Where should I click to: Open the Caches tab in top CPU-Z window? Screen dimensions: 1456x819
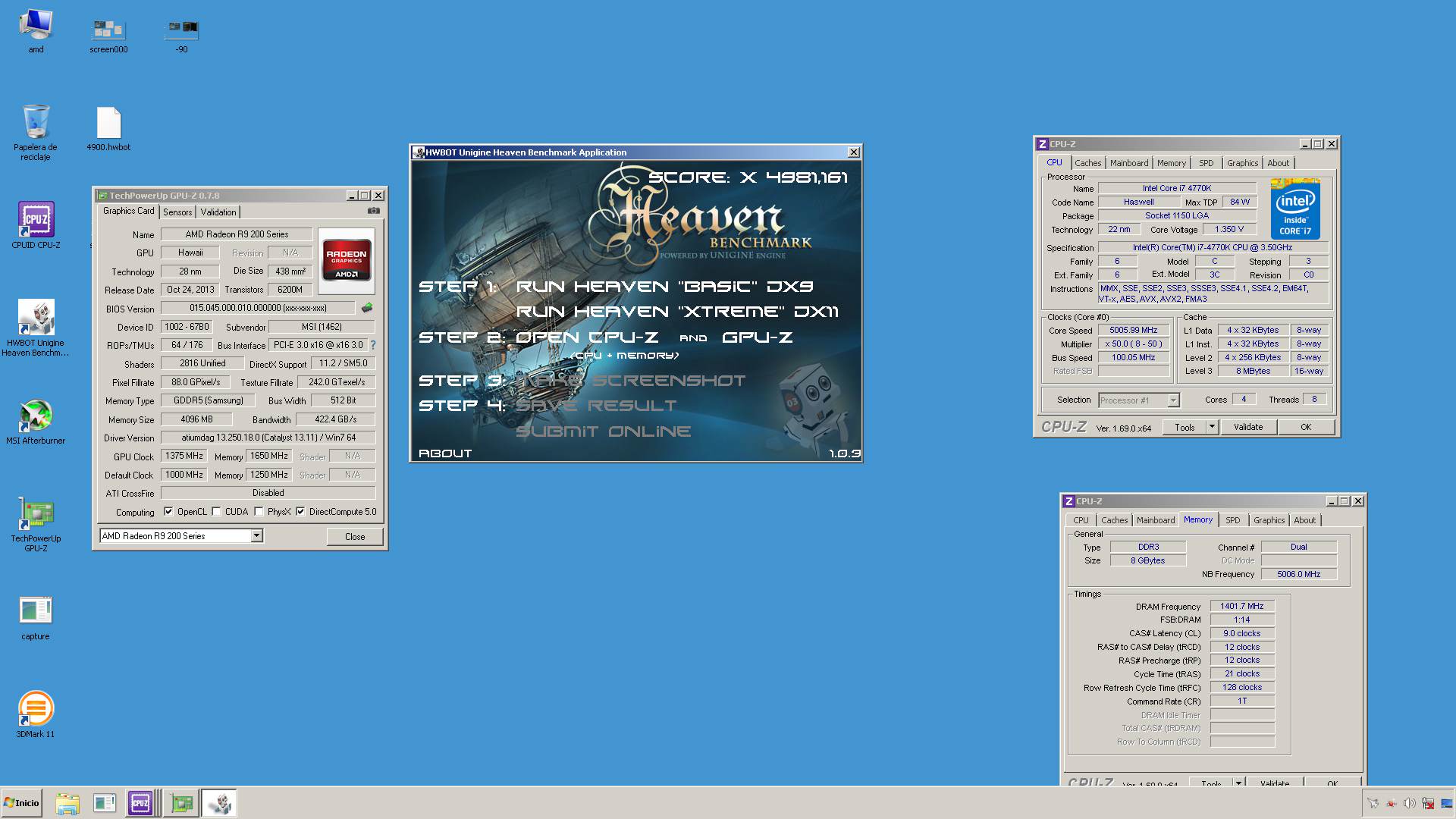[1087, 163]
